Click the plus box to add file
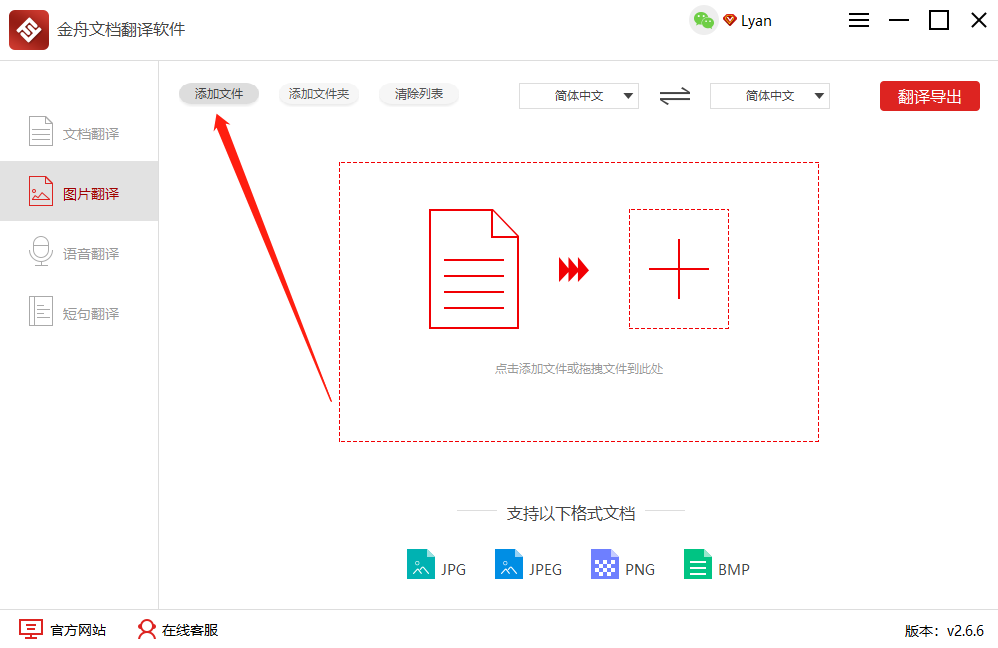The image size is (998, 648). click(x=679, y=269)
